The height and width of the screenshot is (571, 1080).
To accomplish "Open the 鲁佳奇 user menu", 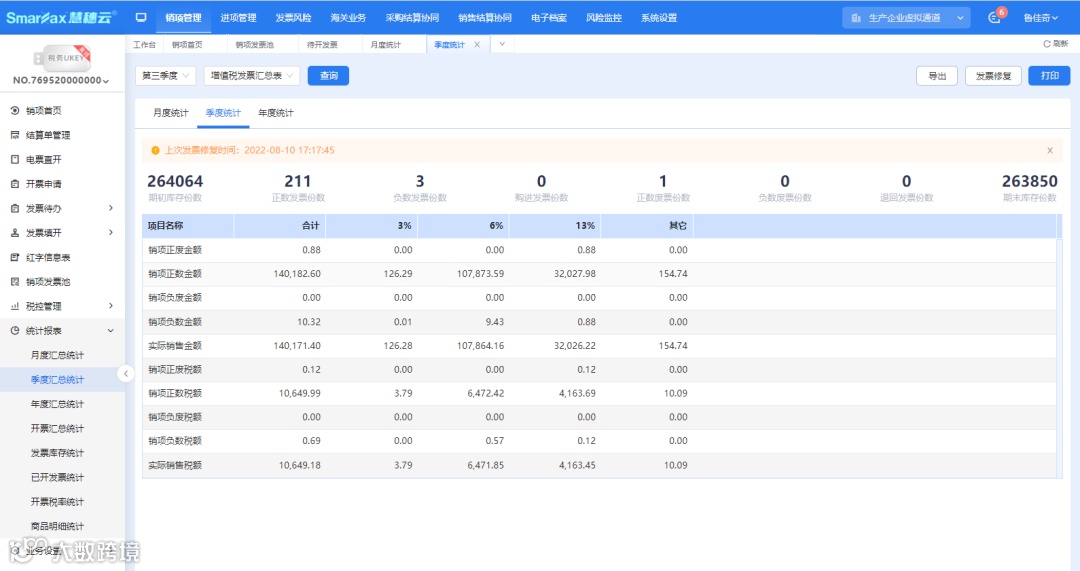I will coord(1040,18).
